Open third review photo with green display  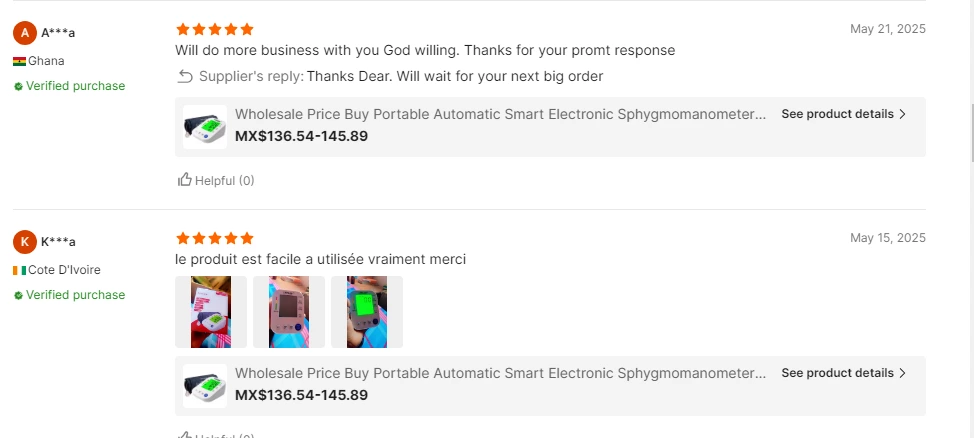tap(367, 312)
